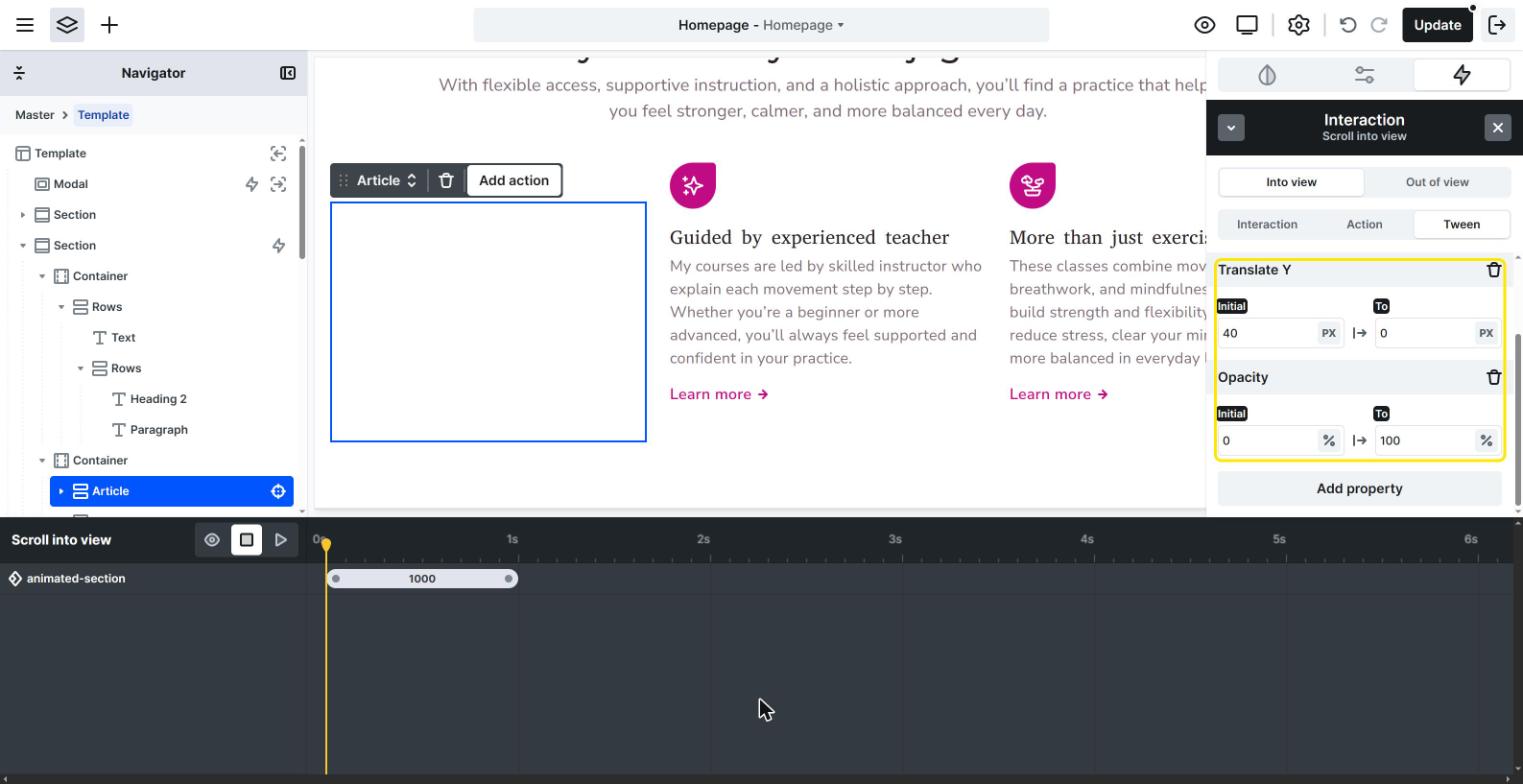Collapse the first Rows tree item

click(x=61, y=307)
